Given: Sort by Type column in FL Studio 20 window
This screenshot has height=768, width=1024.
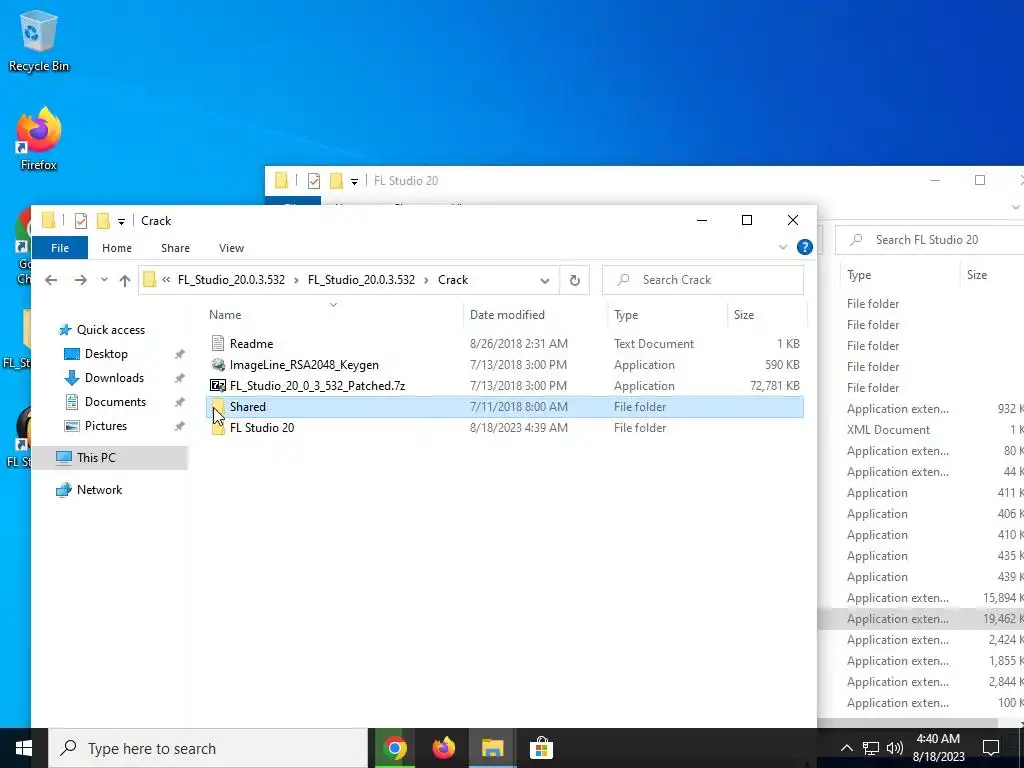Looking at the screenshot, I should 859,276.
